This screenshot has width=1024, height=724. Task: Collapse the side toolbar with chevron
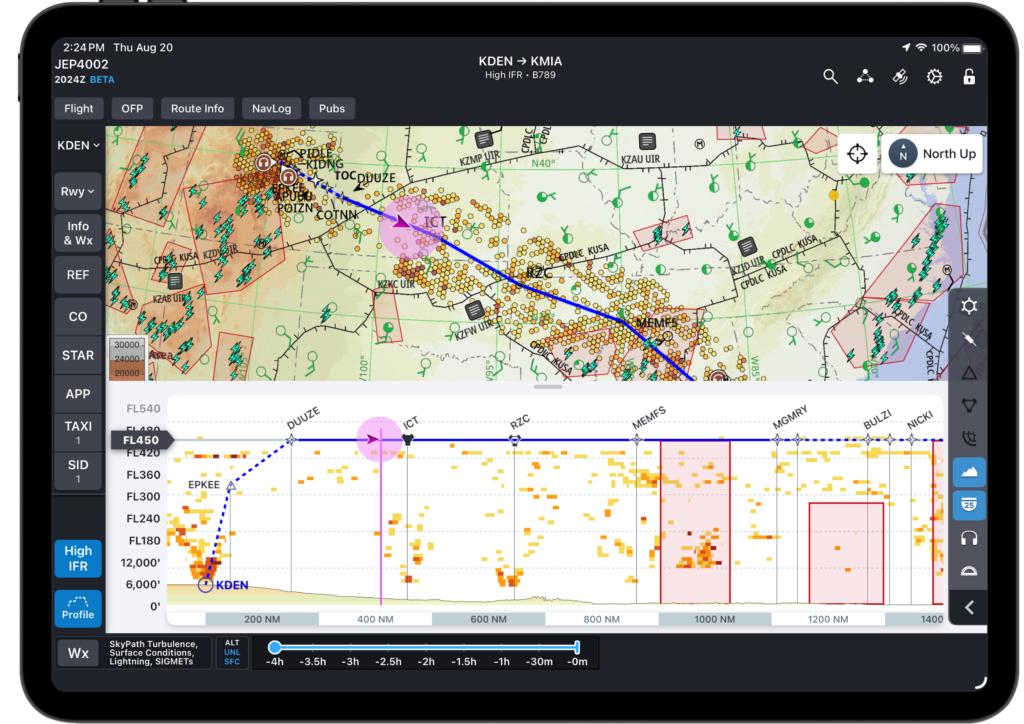969,608
